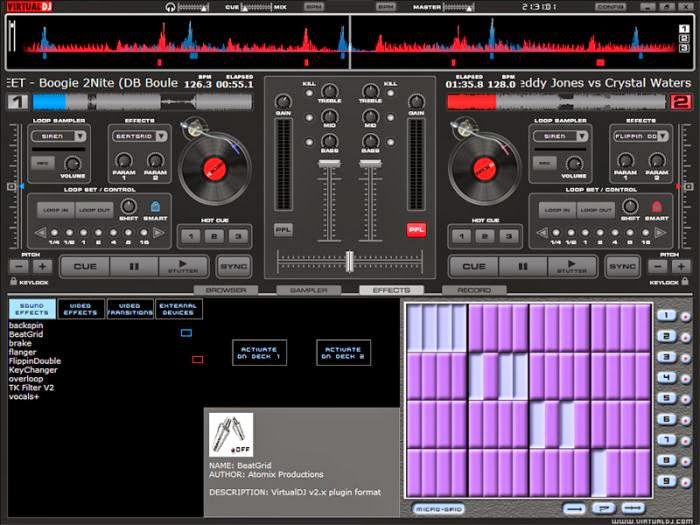This screenshot has width=700, height=525.
Task: Click deck 2 play/stutter button
Action: click(x=572, y=267)
